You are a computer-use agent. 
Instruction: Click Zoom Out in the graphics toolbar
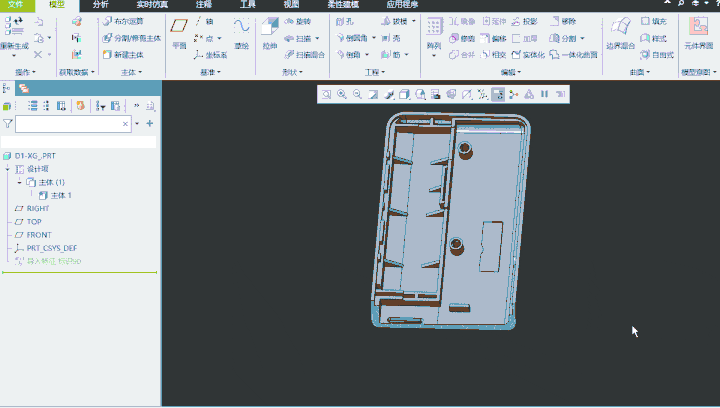(x=357, y=94)
